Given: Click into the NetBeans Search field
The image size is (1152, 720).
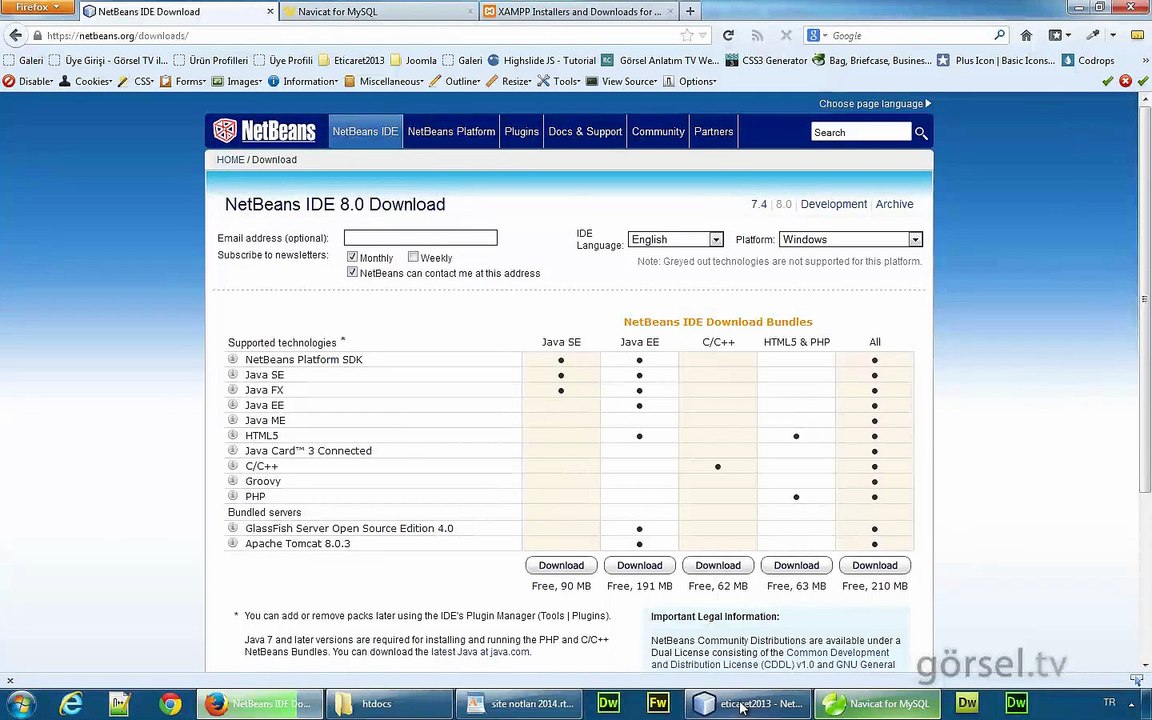Looking at the screenshot, I should 861,132.
